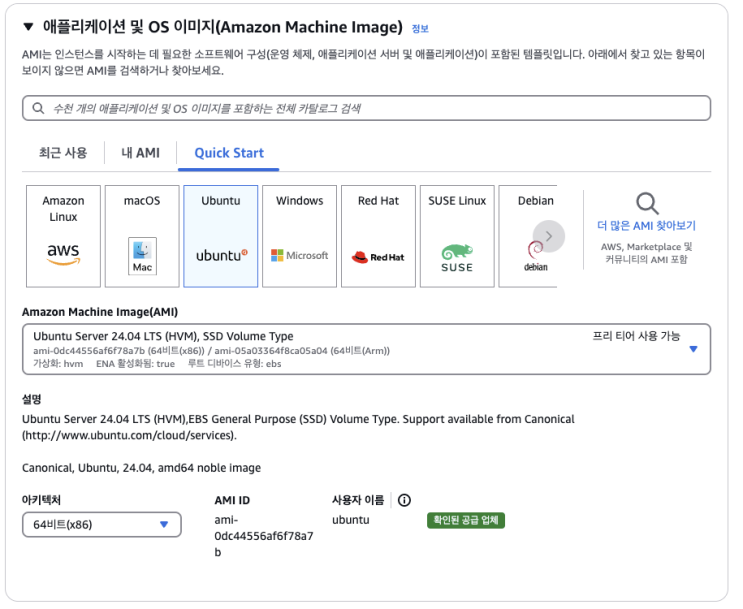Click the 아키텍처 label
The image size is (743, 609).
[41, 500]
